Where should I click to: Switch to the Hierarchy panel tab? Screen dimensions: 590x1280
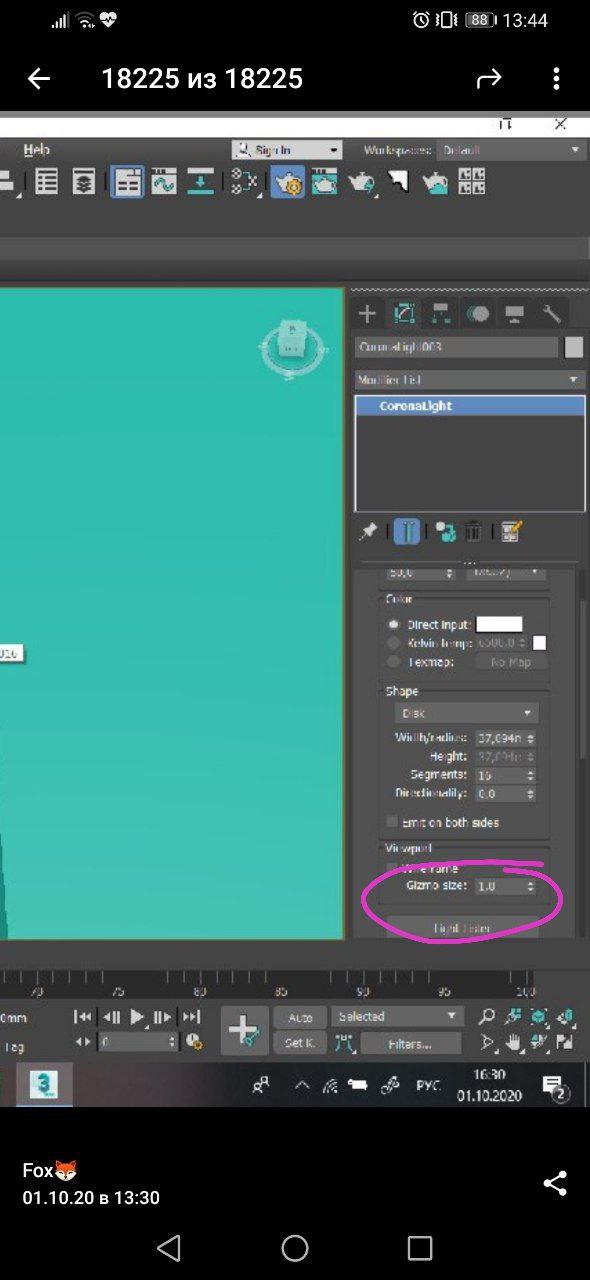tap(440, 314)
